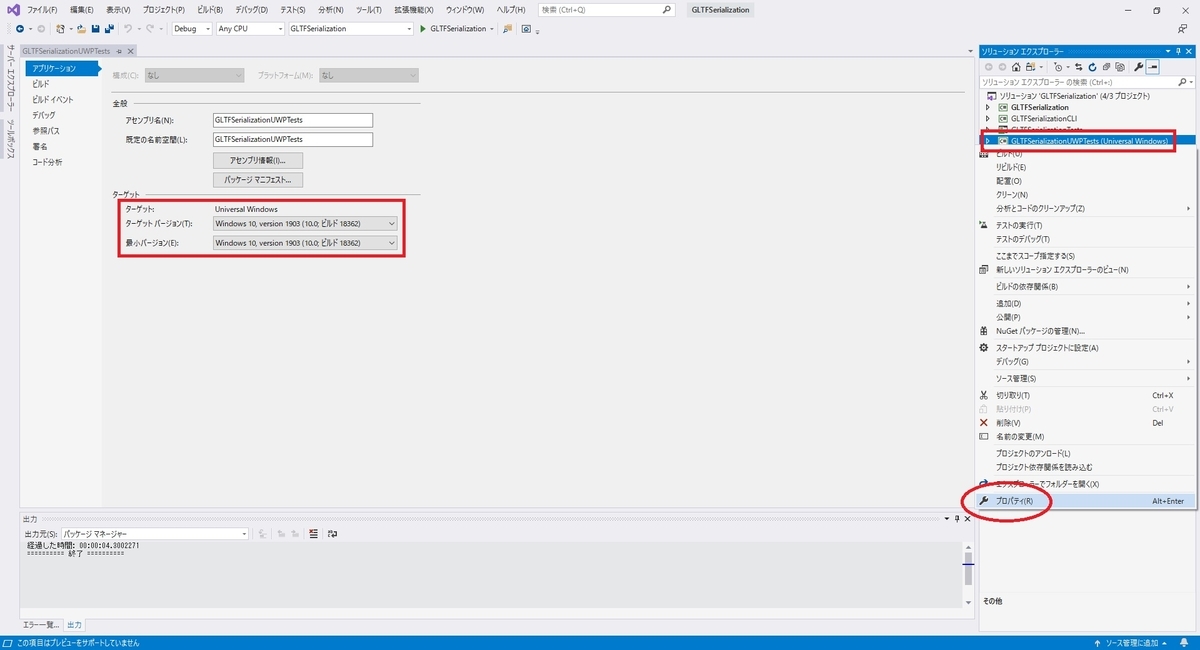Screen dimensions: 1200x650
Task: Open the Output source Package Manager dropdown
Action: click(154, 534)
